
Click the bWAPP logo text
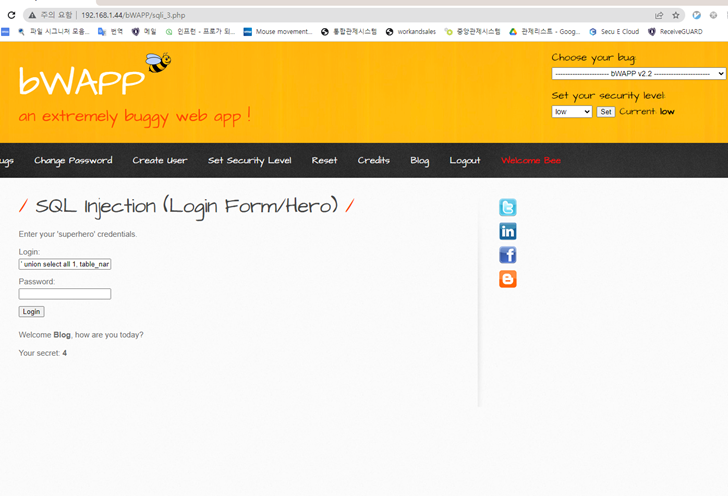pos(82,80)
